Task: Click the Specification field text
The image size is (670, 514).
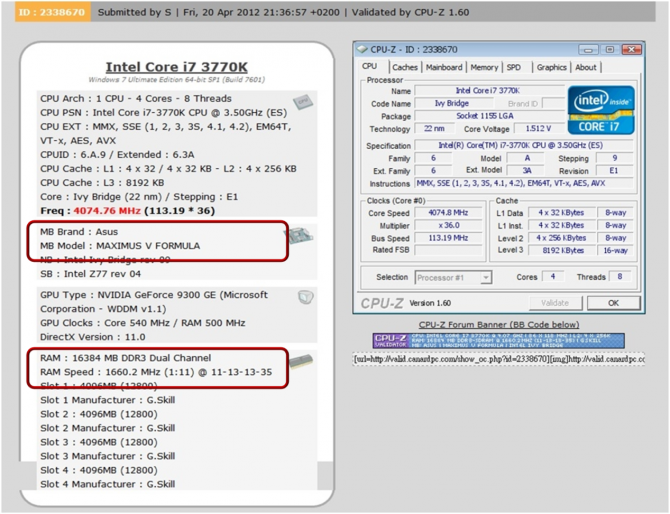Action: 524,145
